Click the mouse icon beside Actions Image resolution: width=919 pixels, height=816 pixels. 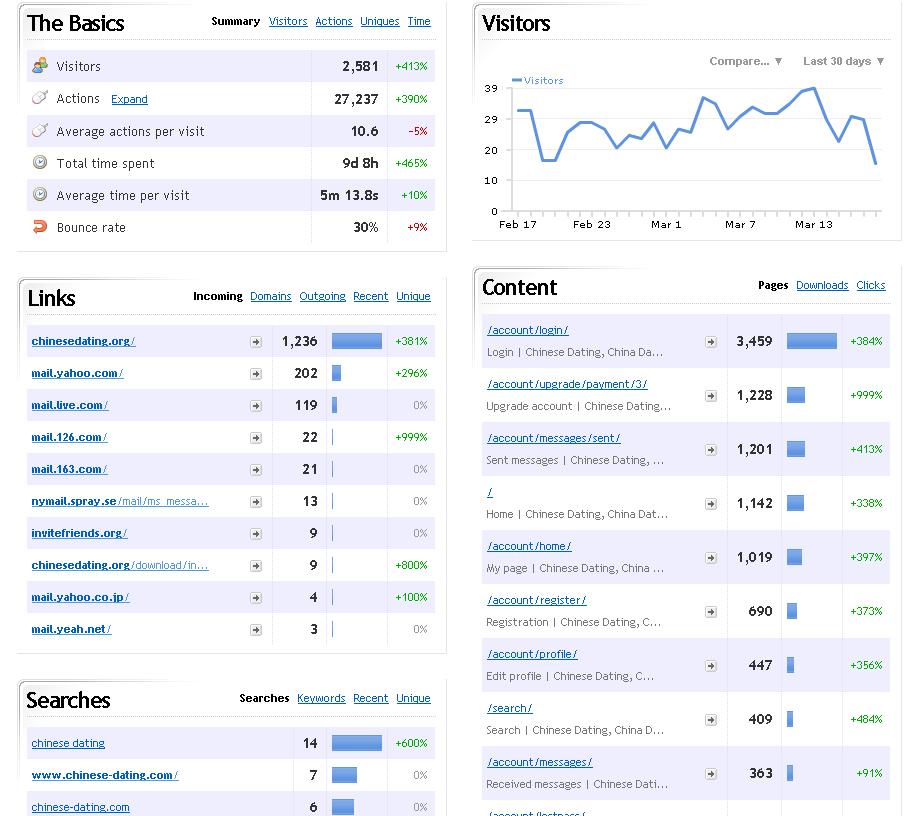coord(40,98)
